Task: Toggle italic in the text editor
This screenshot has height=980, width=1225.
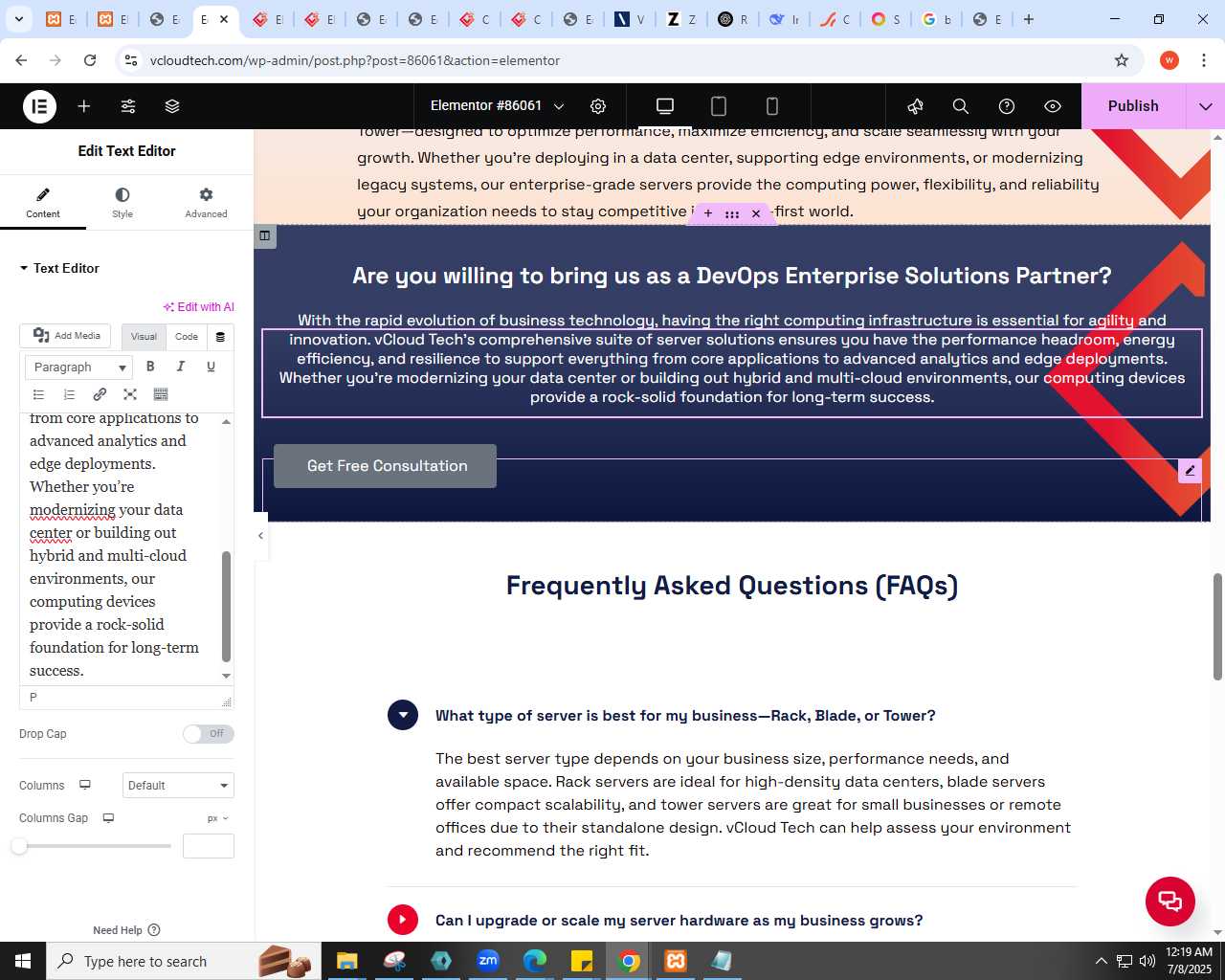Action: tap(181, 367)
